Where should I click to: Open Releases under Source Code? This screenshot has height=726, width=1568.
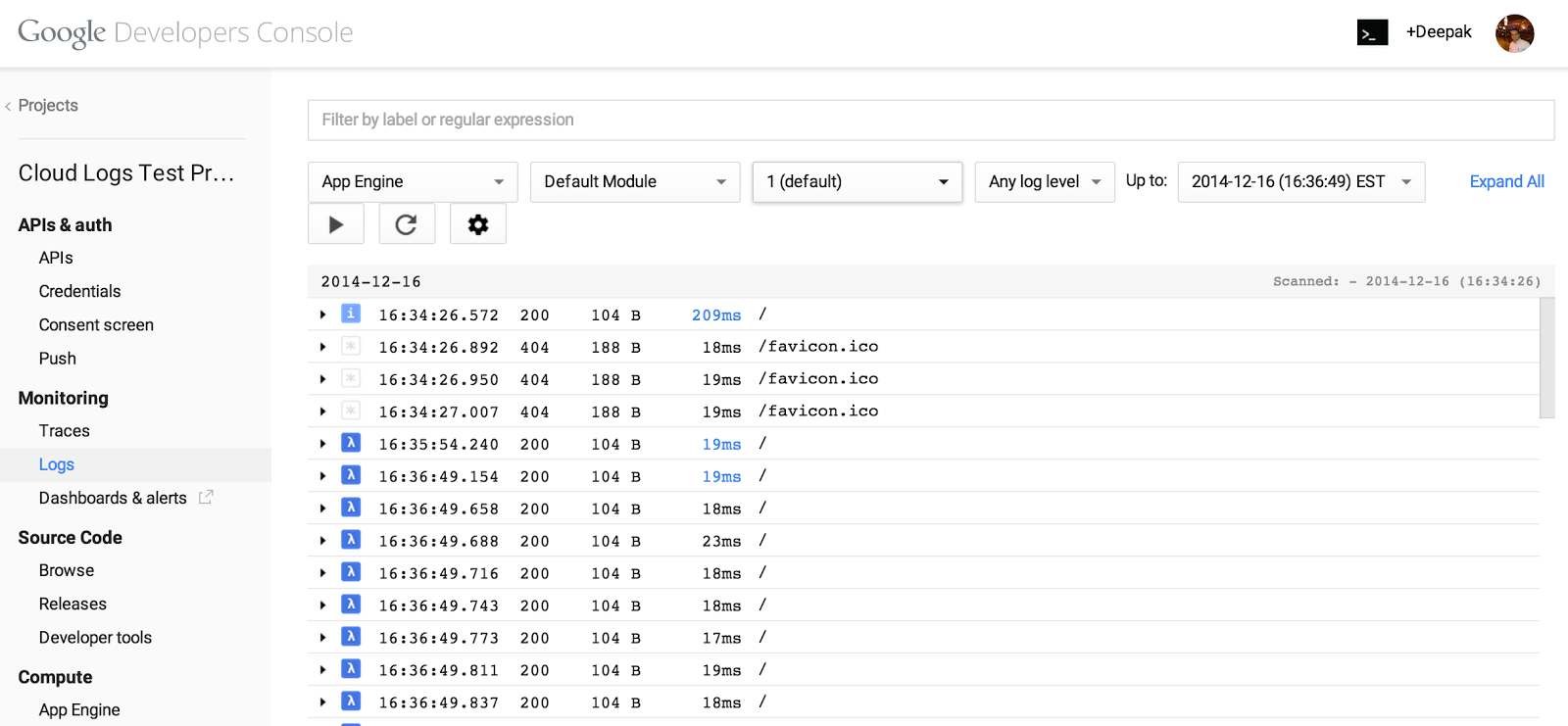(x=73, y=604)
